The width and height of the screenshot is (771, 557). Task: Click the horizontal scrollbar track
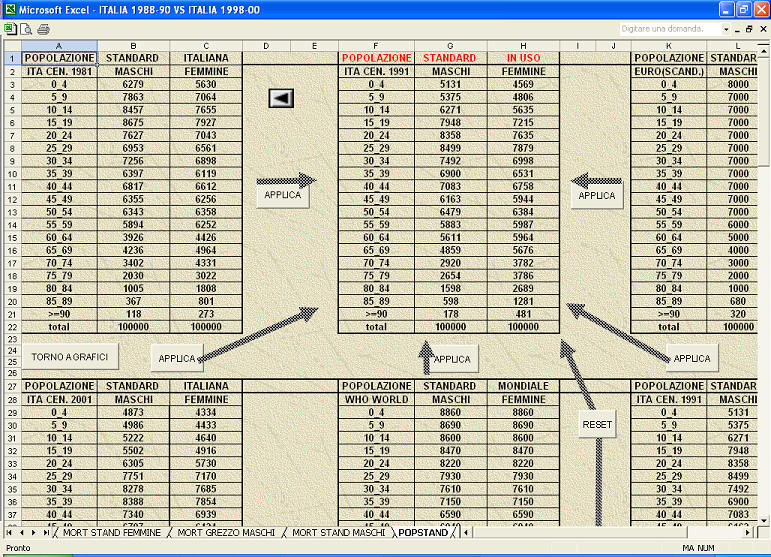607,532
